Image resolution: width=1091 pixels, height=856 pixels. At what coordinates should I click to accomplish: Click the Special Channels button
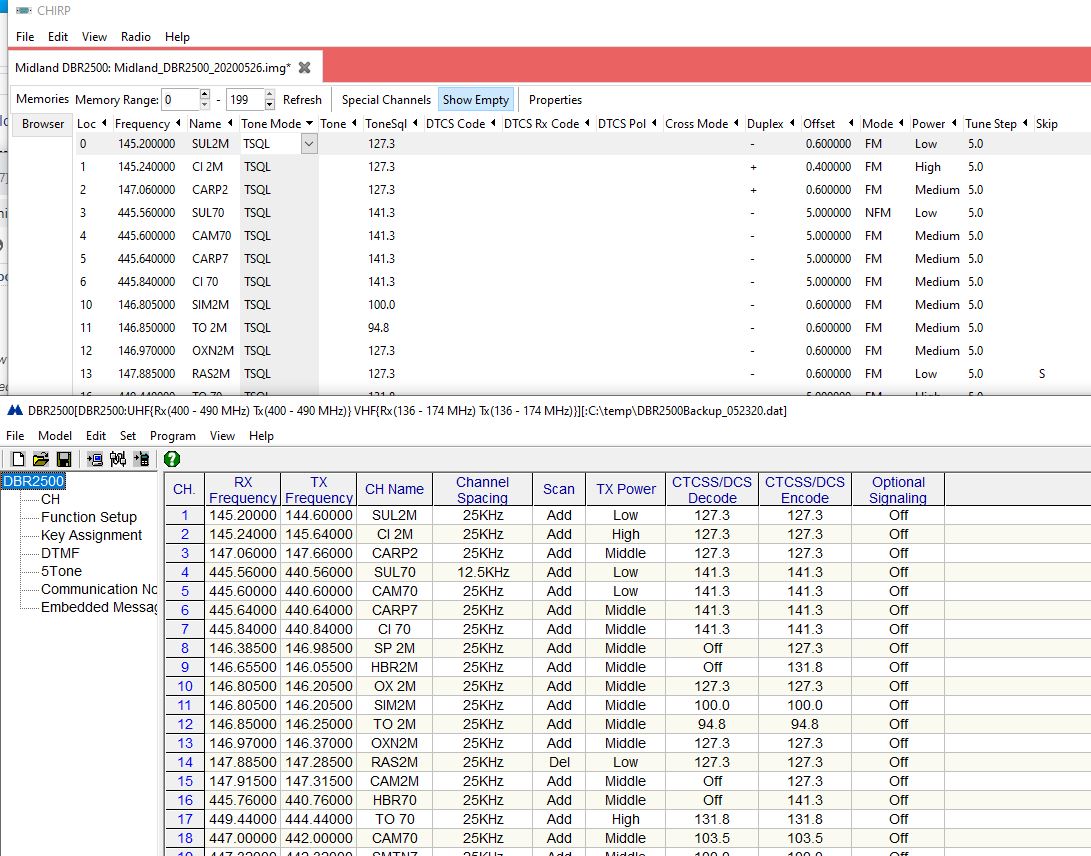coord(386,100)
